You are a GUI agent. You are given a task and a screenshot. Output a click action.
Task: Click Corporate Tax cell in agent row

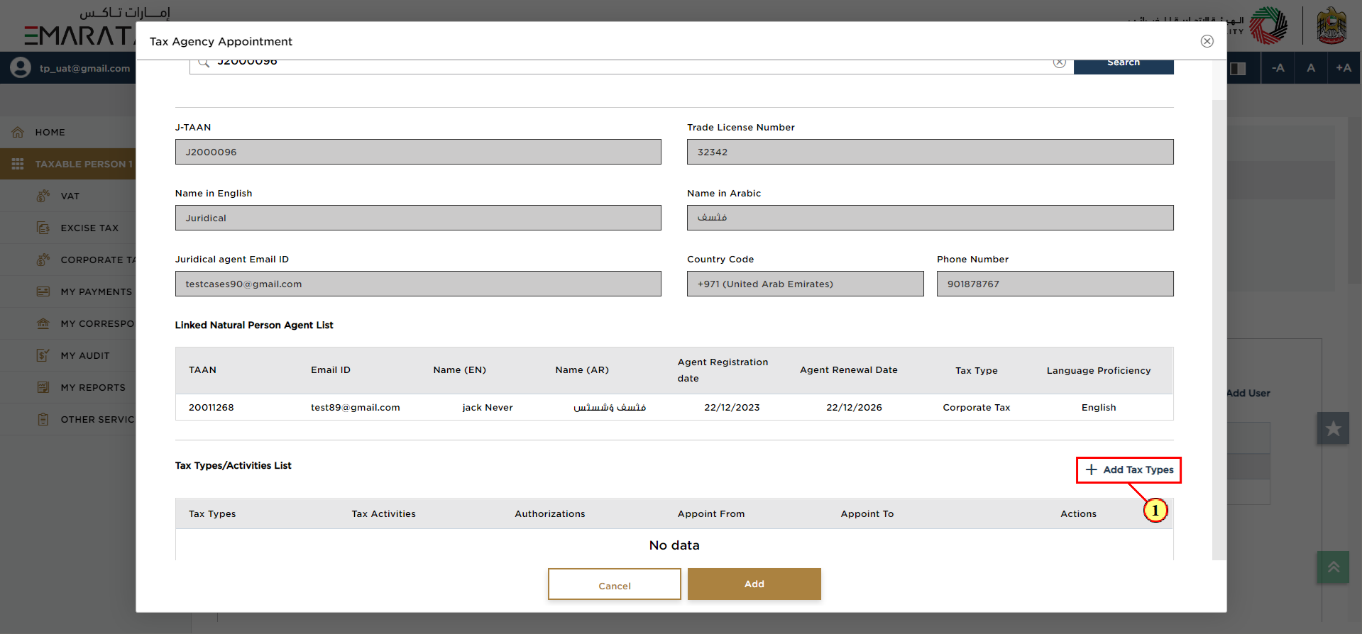pos(976,407)
